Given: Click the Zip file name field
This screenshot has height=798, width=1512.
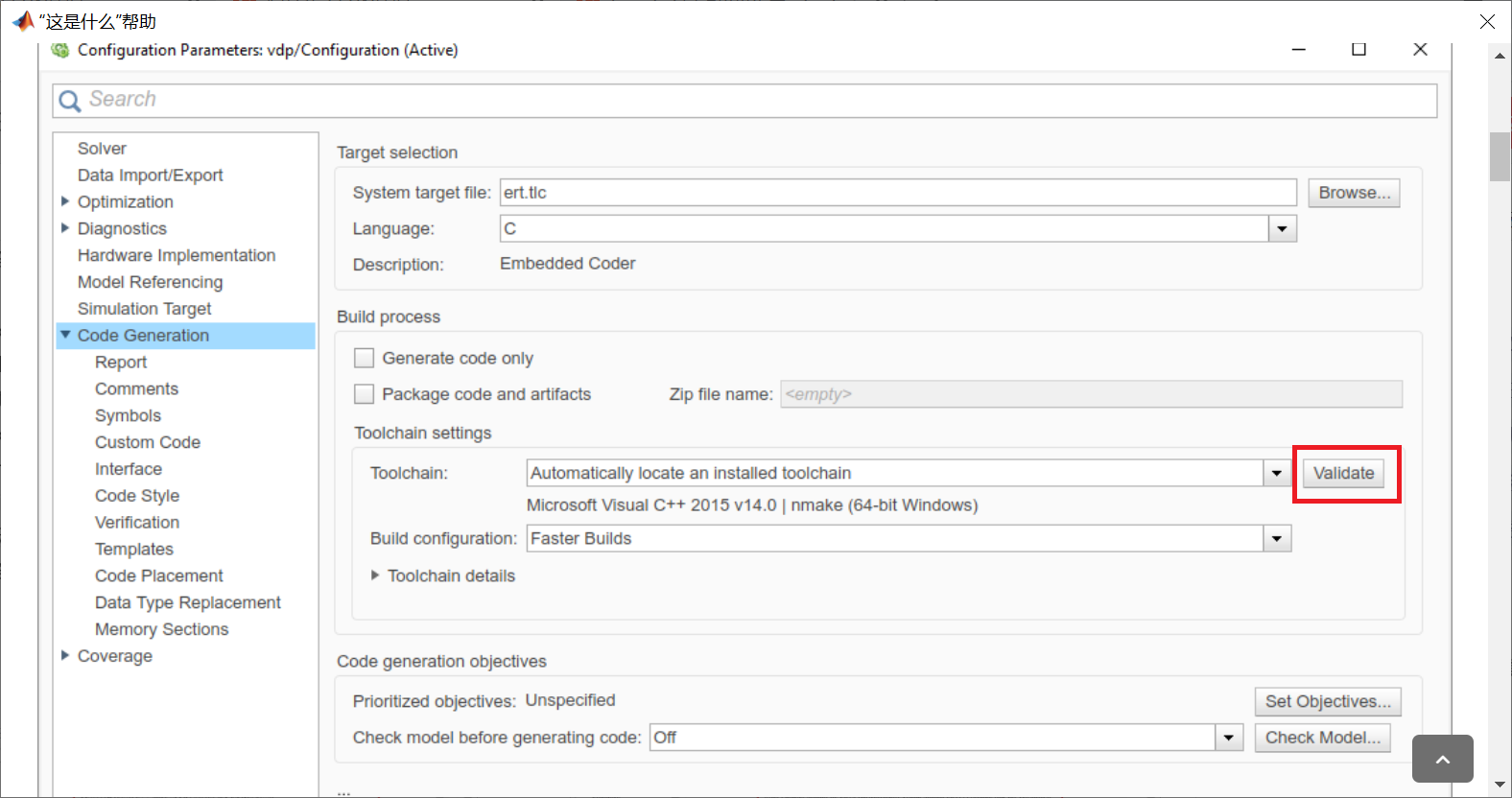Looking at the screenshot, I should coord(1091,394).
